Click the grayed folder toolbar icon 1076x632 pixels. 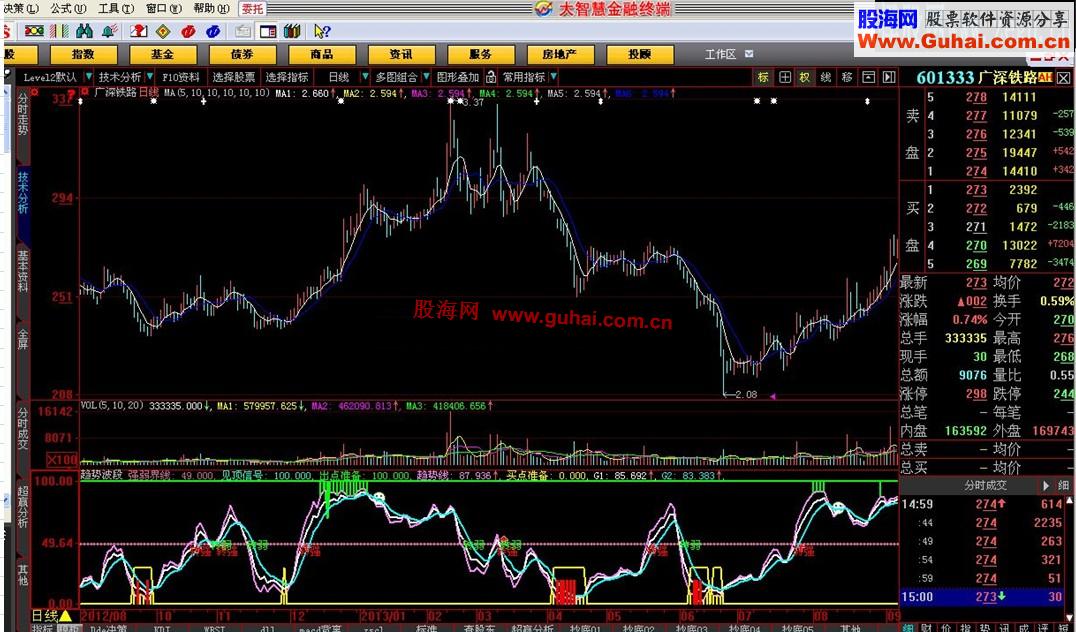tap(243, 31)
